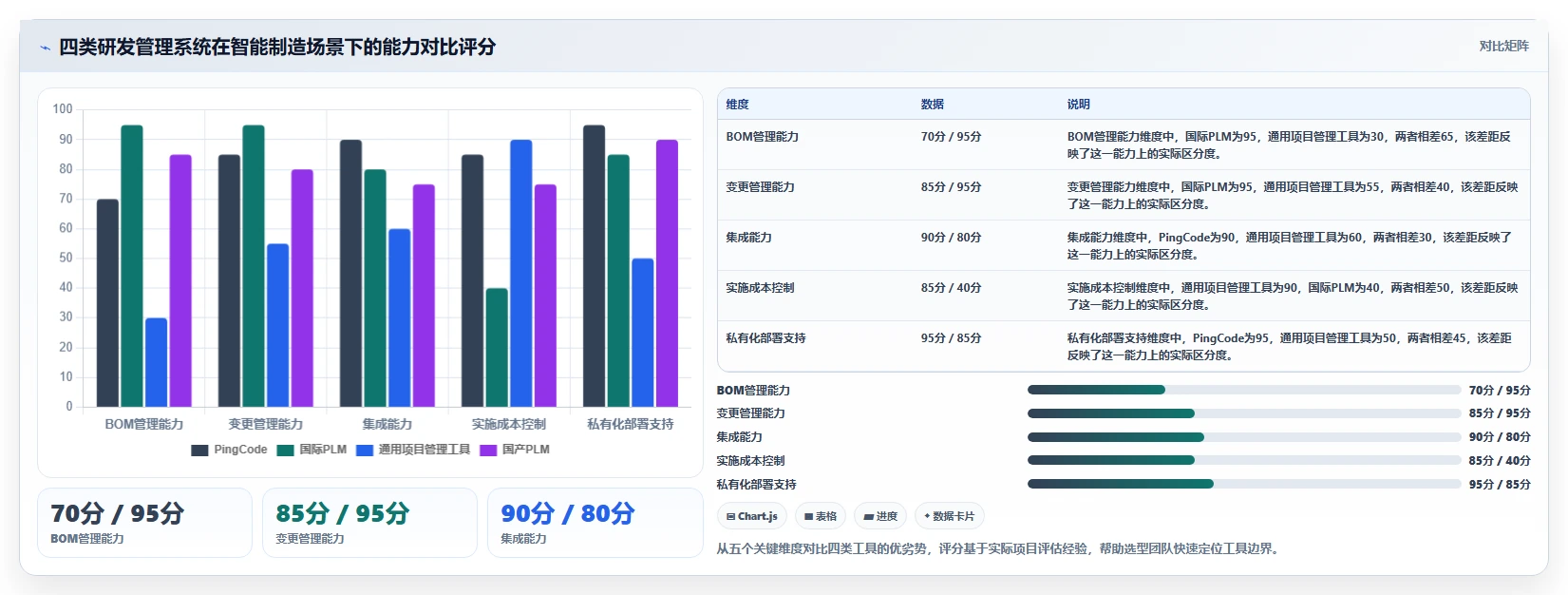Click the 变更管理能力 progress bar
Image resolution: width=1568 pixels, height=595 pixels.
click(x=1244, y=413)
